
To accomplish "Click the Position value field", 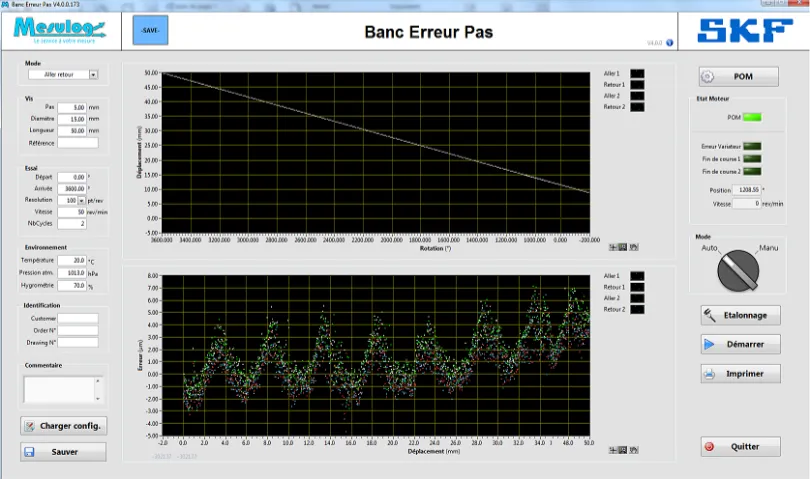I will point(747,190).
